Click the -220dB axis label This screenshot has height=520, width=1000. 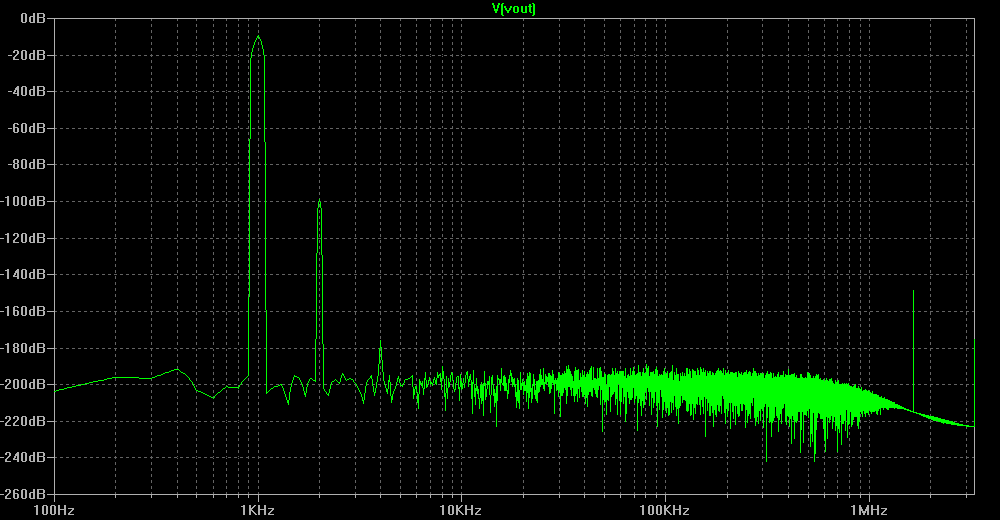(x=24, y=421)
